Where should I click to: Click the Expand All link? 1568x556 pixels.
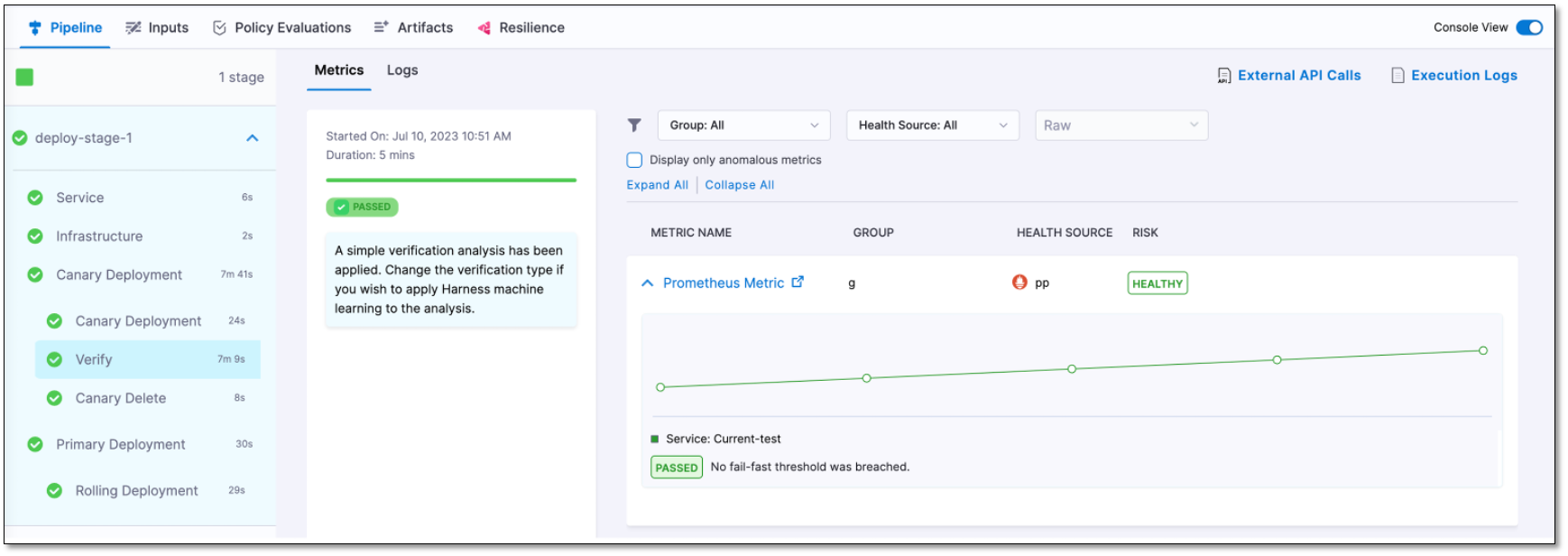click(x=657, y=185)
